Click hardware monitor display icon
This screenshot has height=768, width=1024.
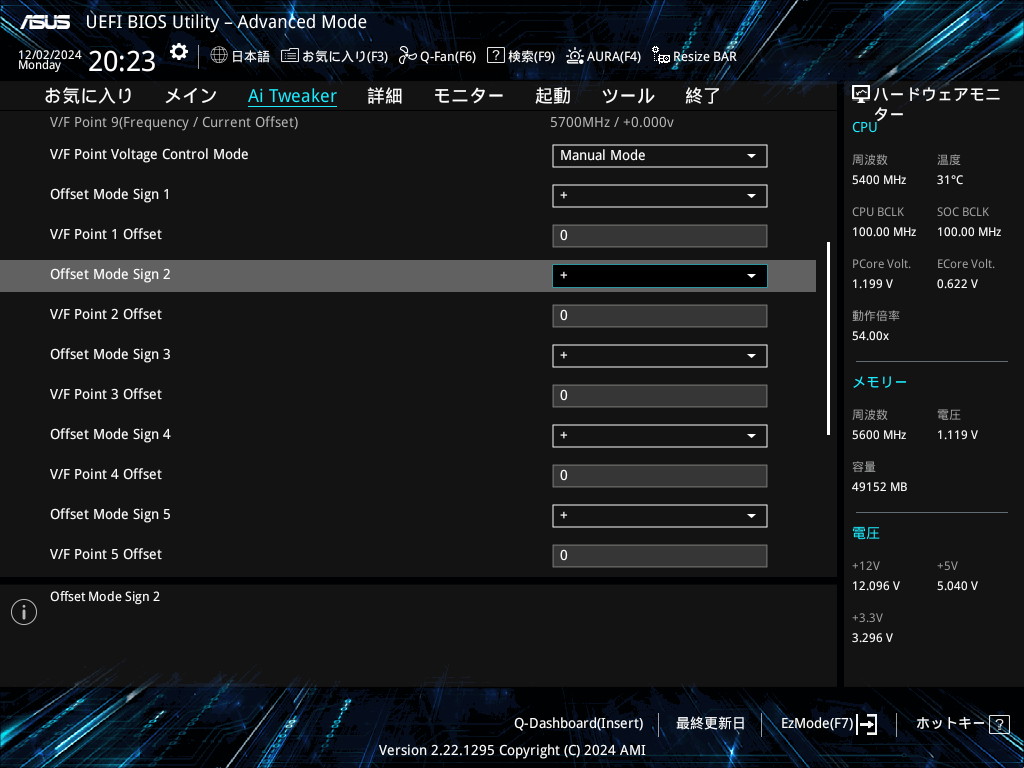(x=861, y=95)
